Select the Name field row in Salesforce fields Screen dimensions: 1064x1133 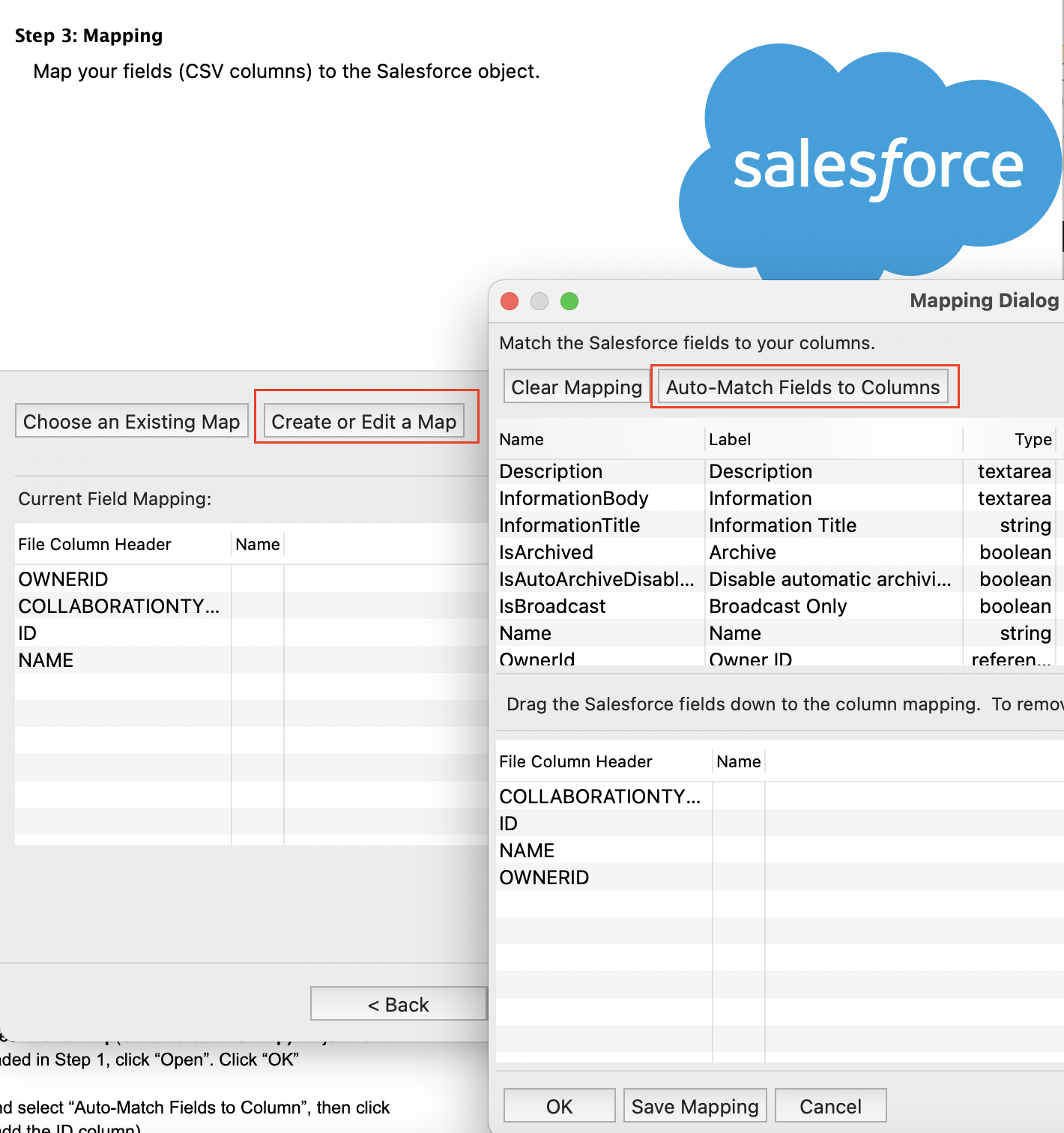click(779, 633)
